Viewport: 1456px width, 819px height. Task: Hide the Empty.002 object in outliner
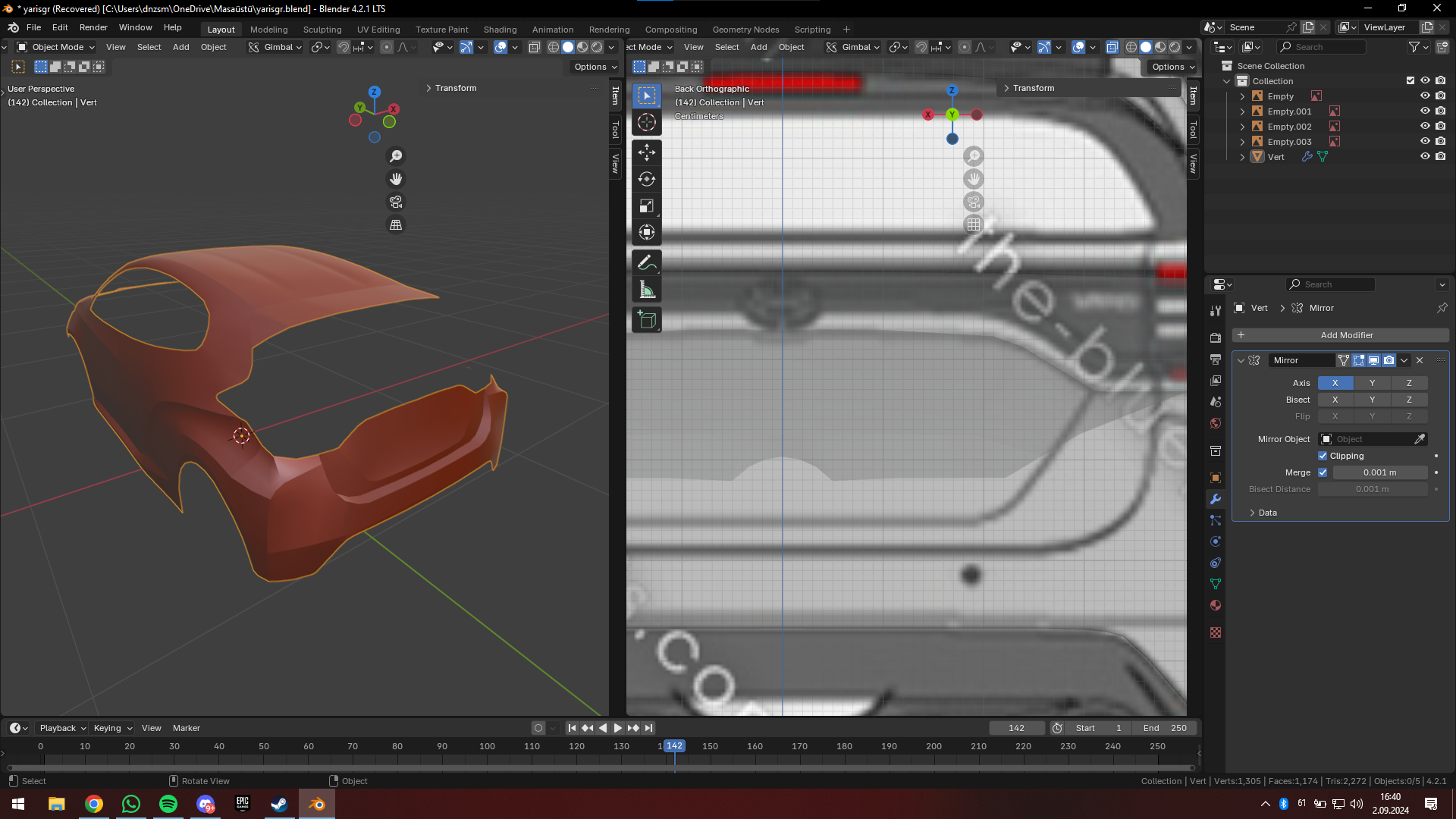1425,127
